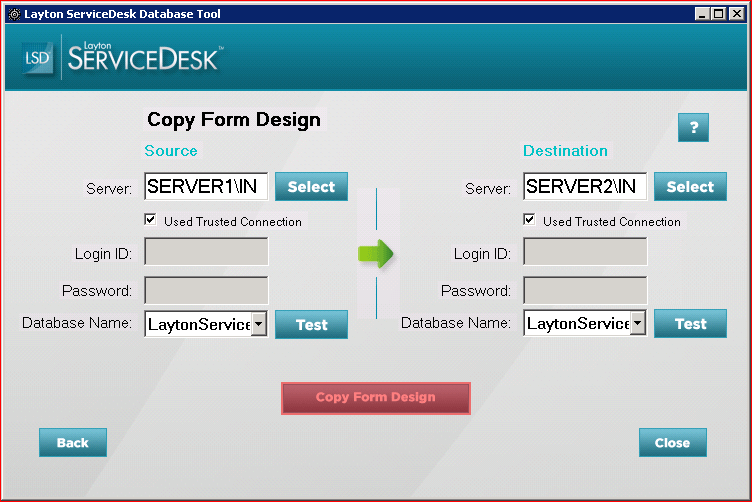Click the Source Server field SERVER1\IN
Viewport: 752px width, 502px height.
pyautogui.click(x=206, y=186)
